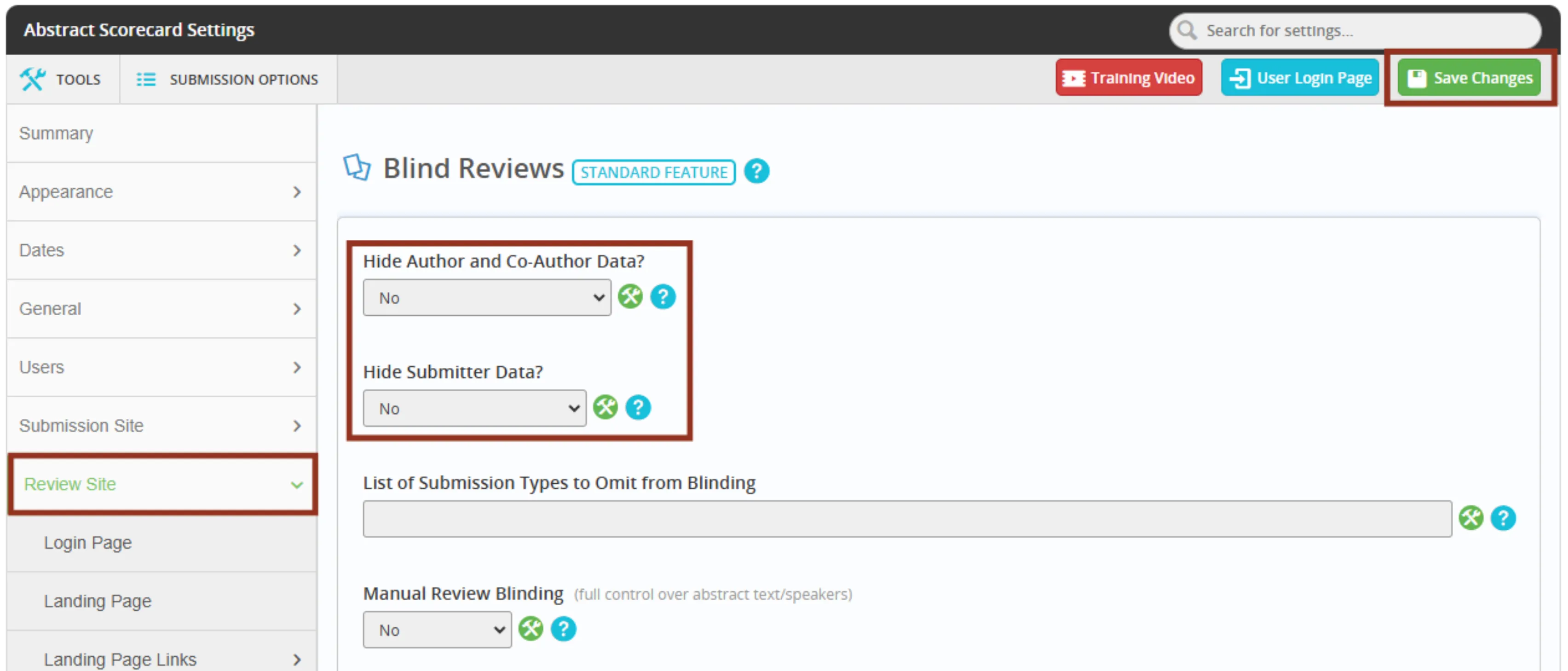Open Manual Review Blinding dropdown
Image resolution: width=1568 pixels, height=671 pixels.
coord(437,630)
